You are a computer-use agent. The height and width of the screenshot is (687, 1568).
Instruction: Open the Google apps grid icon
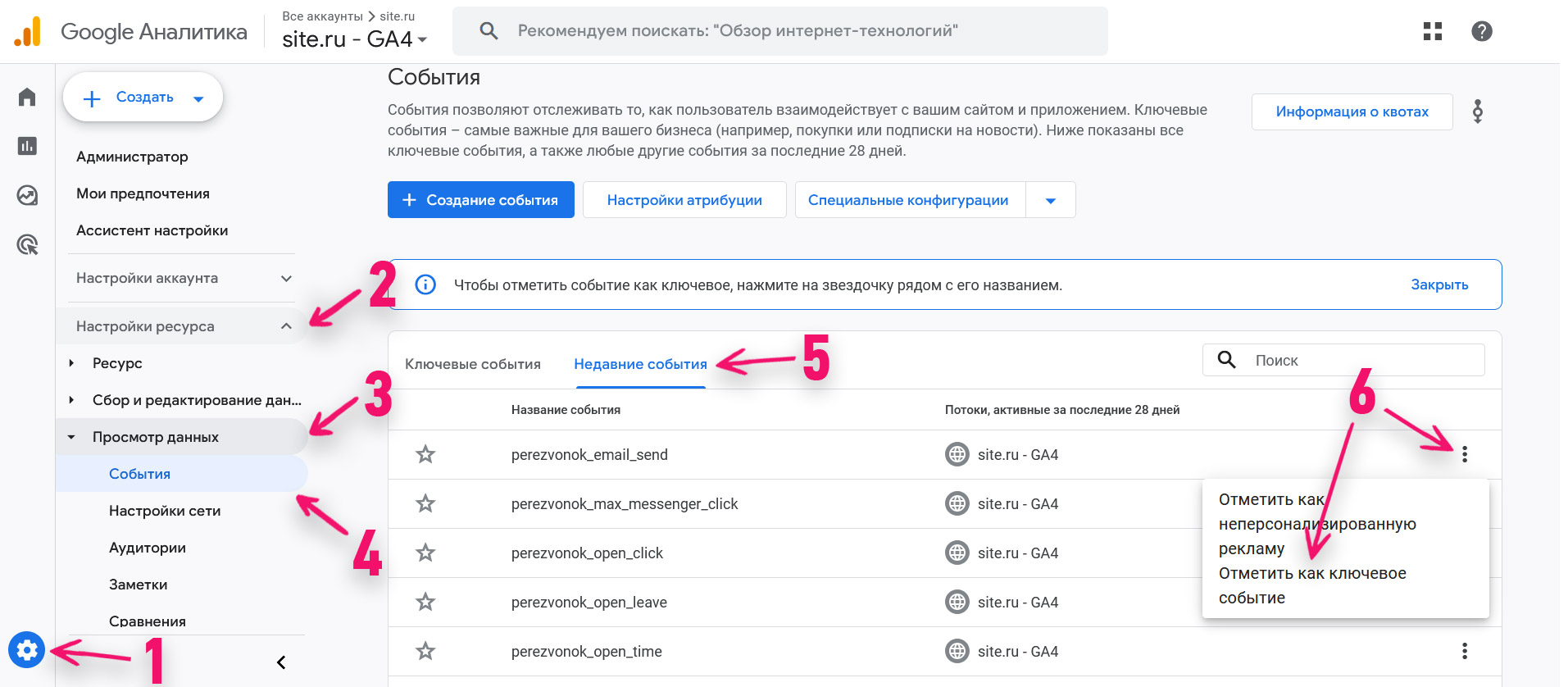(x=1431, y=31)
